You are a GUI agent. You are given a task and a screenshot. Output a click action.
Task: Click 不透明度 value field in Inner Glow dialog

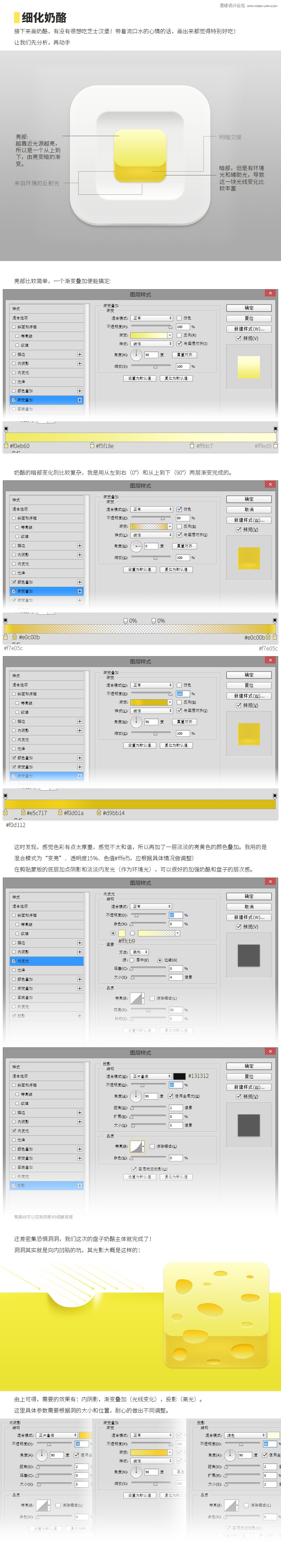click(x=176, y=915)
